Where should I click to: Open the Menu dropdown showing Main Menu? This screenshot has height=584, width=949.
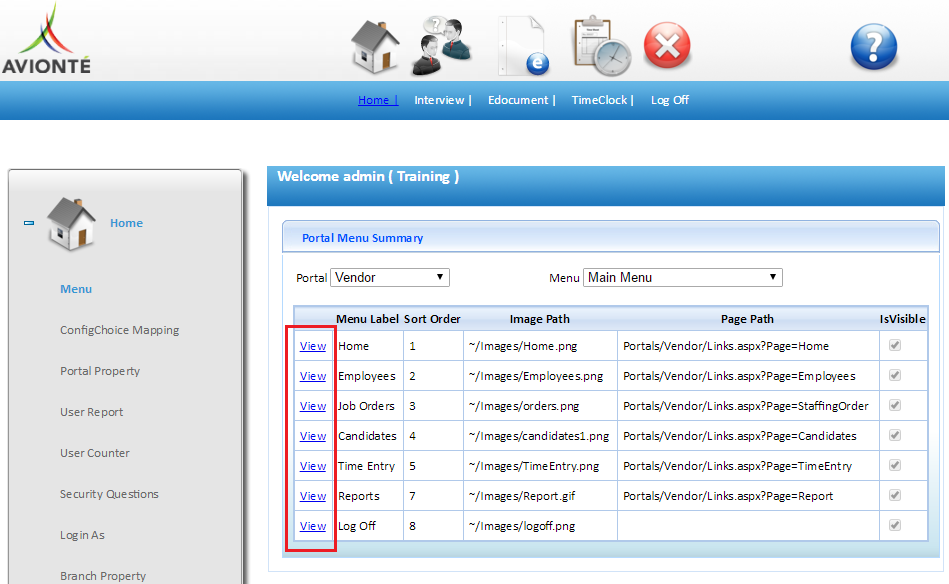coord(683,277)
